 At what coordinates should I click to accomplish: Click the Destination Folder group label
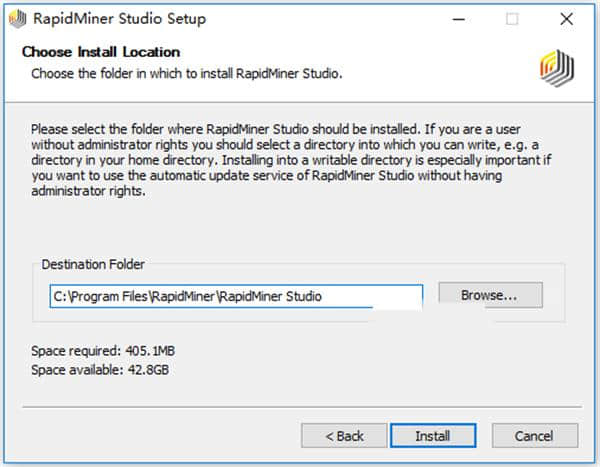point(93,265)
